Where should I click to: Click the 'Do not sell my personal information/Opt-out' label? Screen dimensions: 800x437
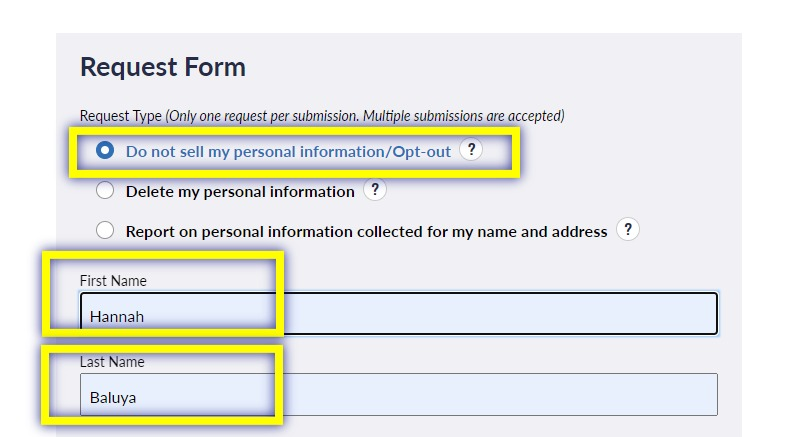tap(288, 152)
